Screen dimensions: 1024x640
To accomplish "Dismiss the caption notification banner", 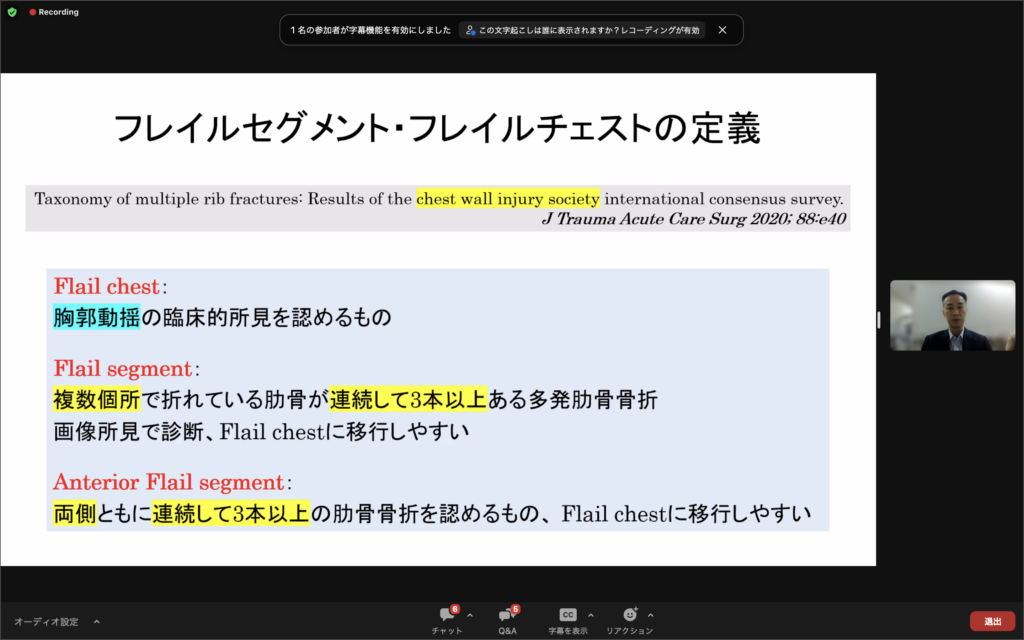I will click(722, 30).
